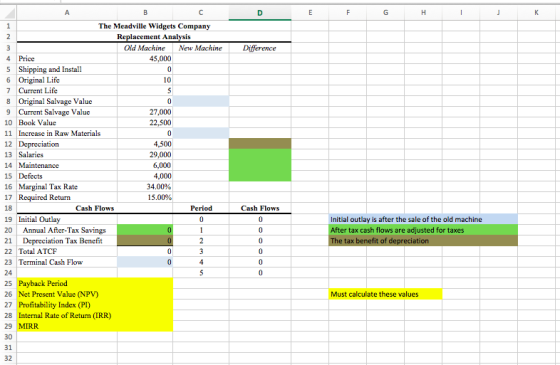Select the period 5 cash flow cell
Screen dimensions: 560x365
260,273
